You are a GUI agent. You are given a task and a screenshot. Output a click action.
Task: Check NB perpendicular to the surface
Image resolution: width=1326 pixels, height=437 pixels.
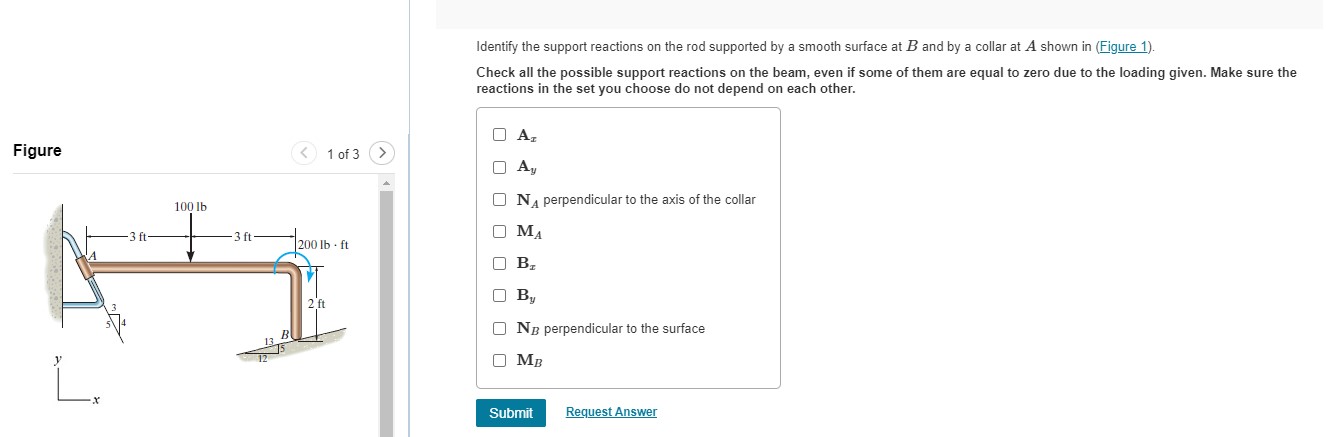[x=499, y=328]
